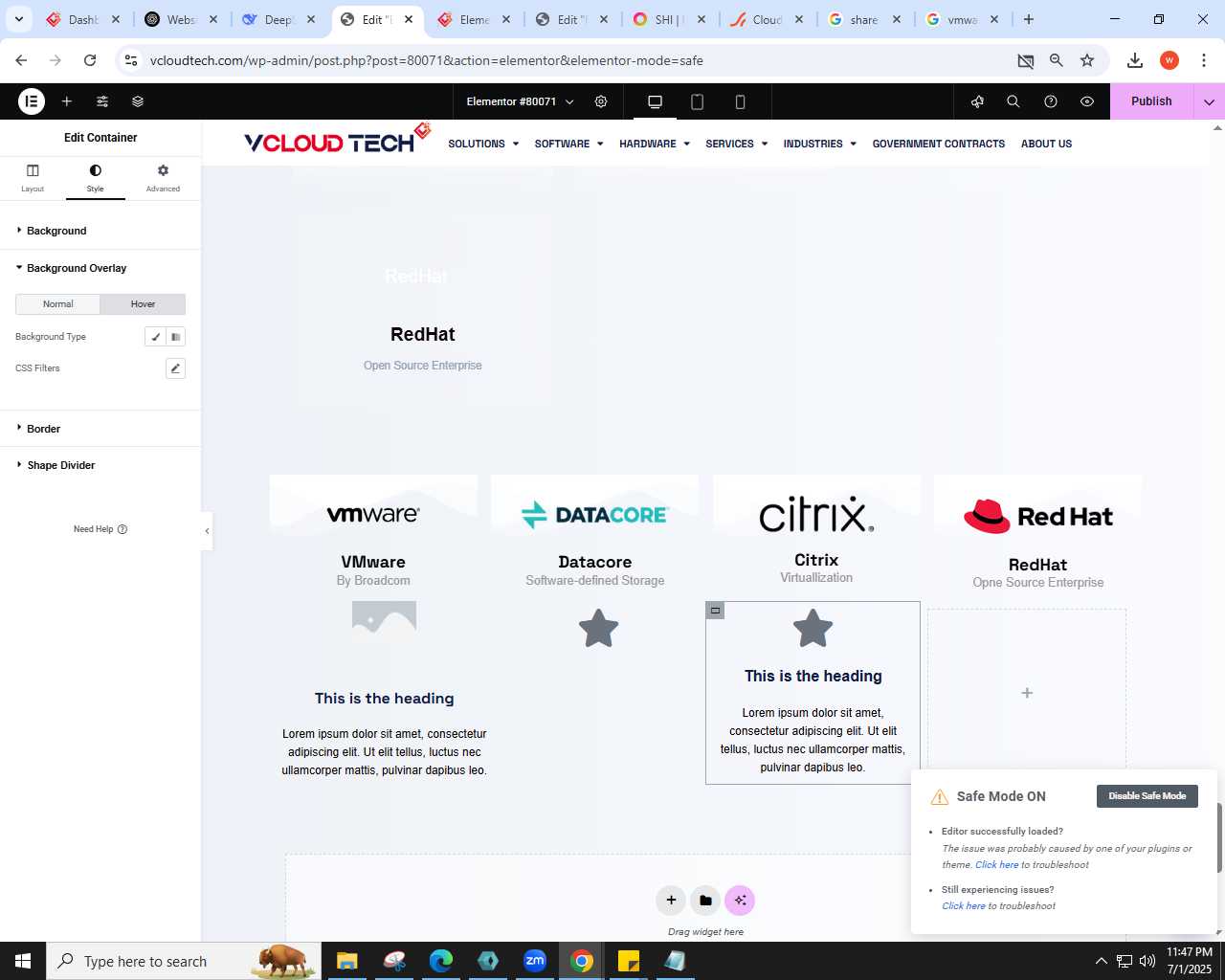Expand the Background section
Image resolution: width=1225 pixels, height=980 pixels.
point(100,231)
